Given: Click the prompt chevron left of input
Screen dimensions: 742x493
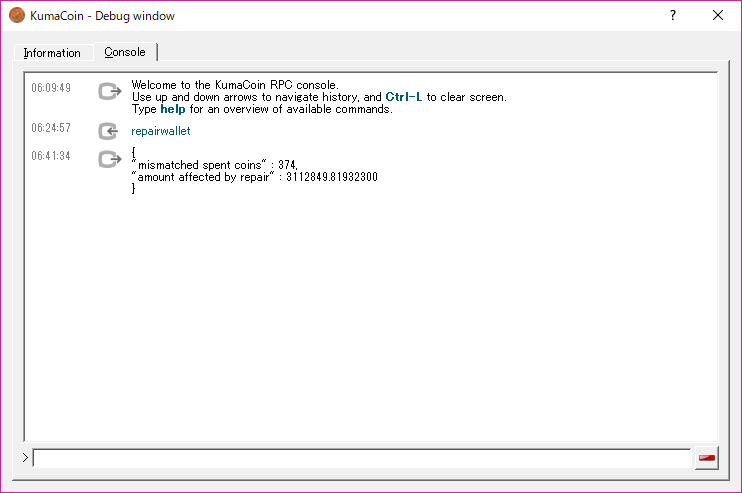Looking at the screenshot, I should tap(26, 458).
